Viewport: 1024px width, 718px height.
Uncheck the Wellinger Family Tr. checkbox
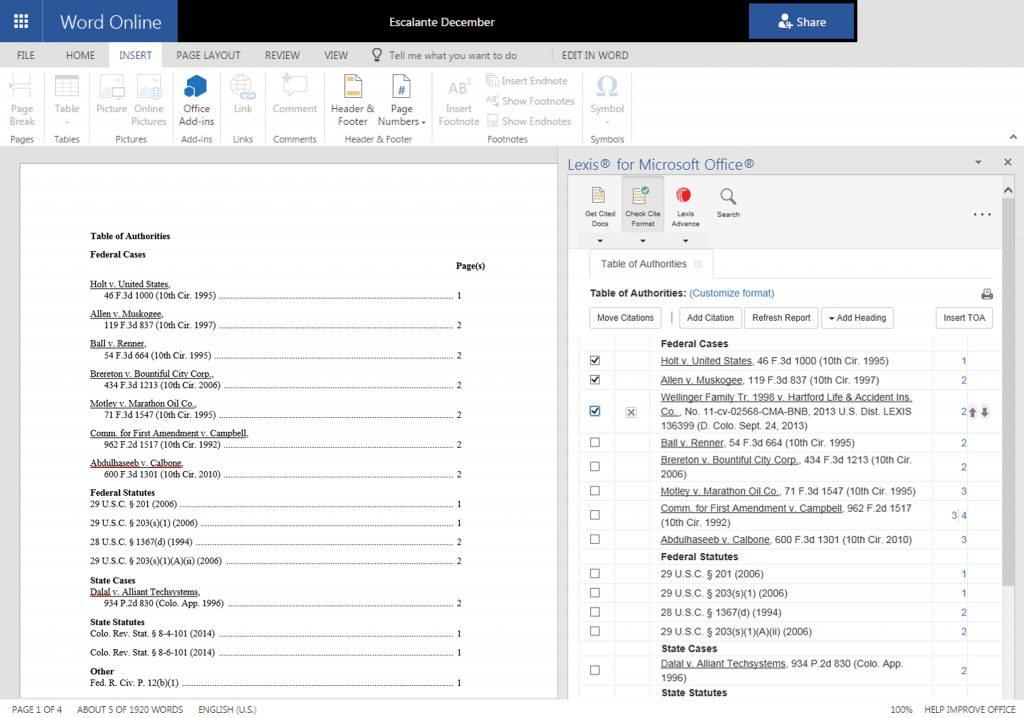click(x=594, y=411)
